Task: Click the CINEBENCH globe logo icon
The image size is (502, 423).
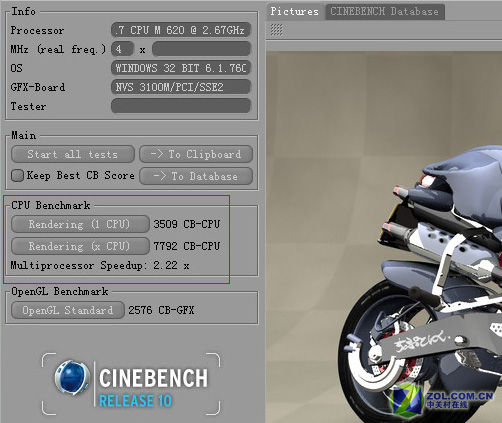Action: click(72, 377)
